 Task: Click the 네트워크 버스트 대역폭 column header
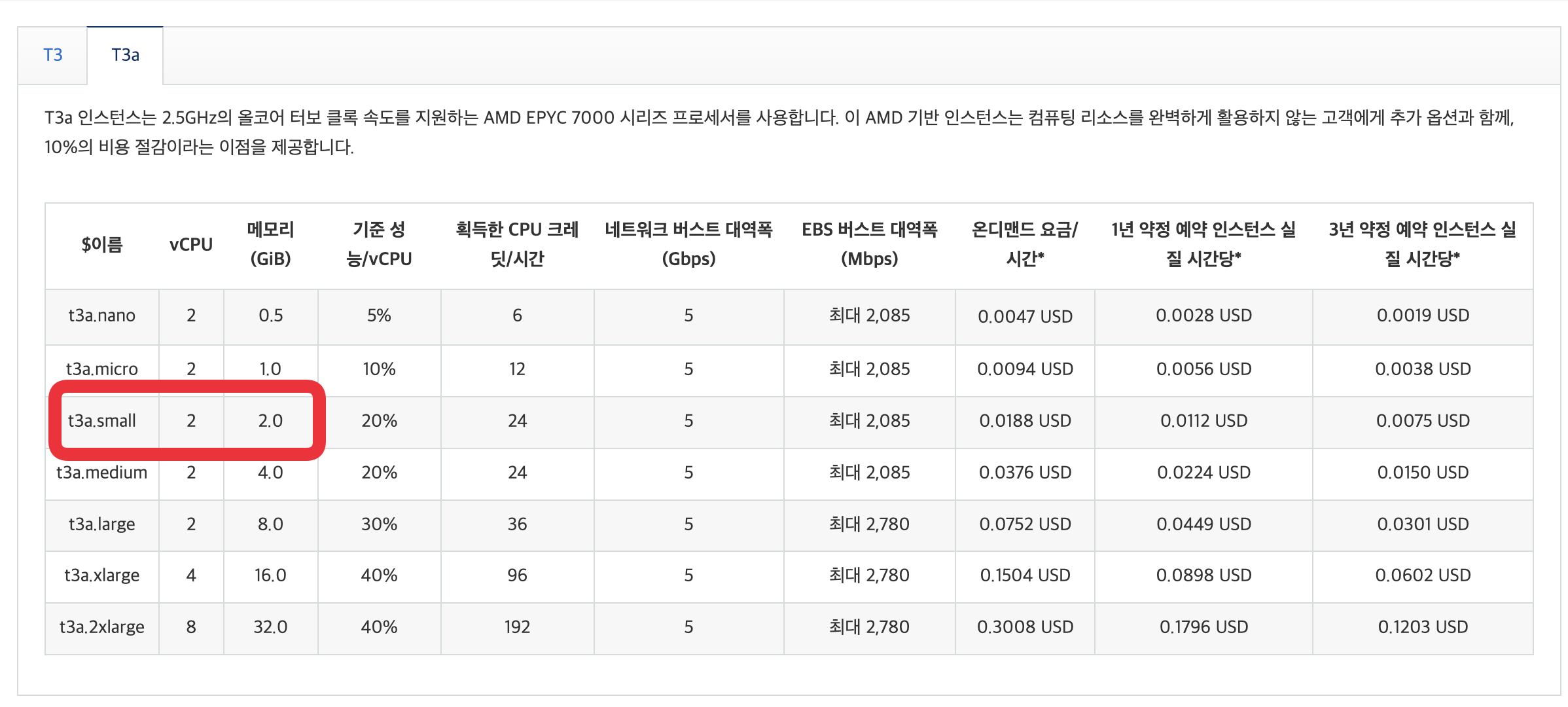point(688,244)
